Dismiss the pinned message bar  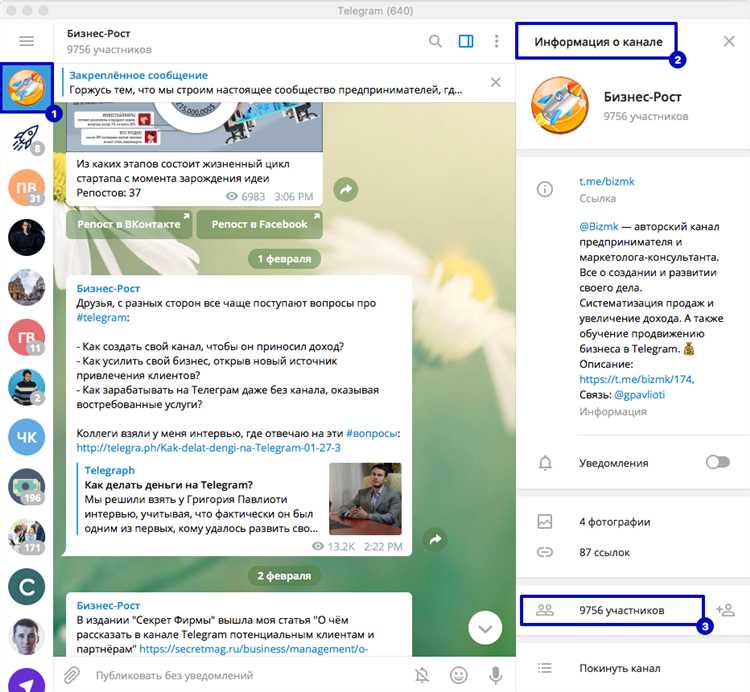(x=496, y=82)
